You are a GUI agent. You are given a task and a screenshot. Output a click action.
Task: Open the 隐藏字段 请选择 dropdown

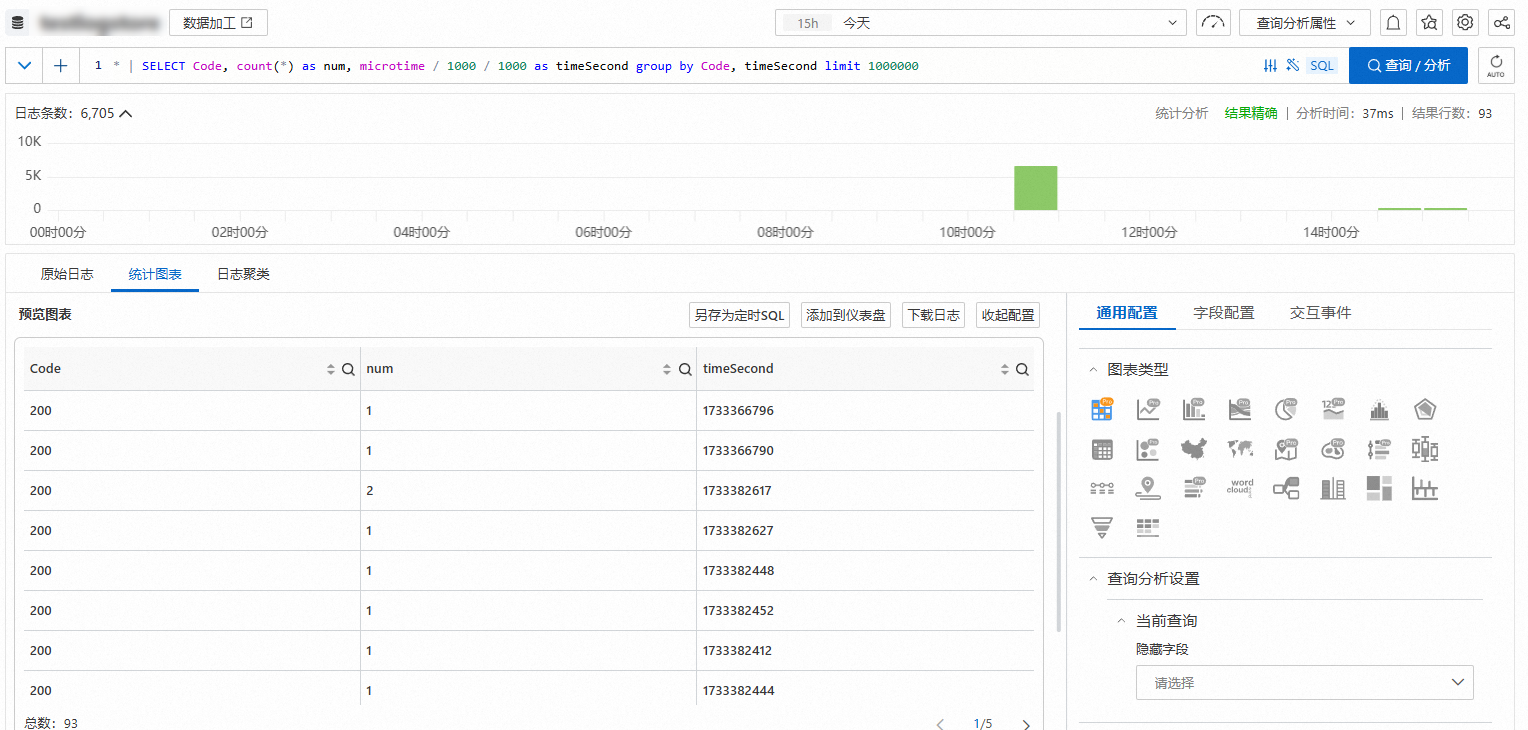tap(1305, 683)
